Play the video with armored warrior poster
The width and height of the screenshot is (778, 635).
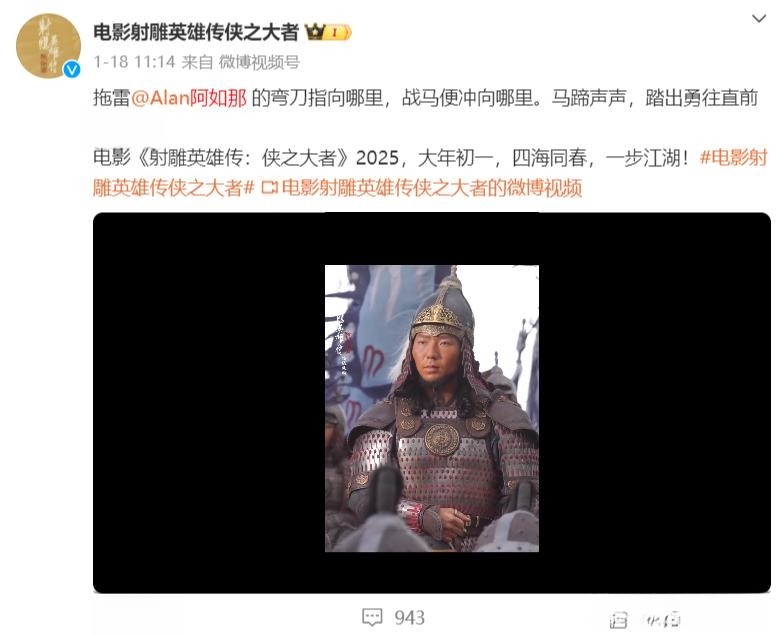click(x=432, y=408)
